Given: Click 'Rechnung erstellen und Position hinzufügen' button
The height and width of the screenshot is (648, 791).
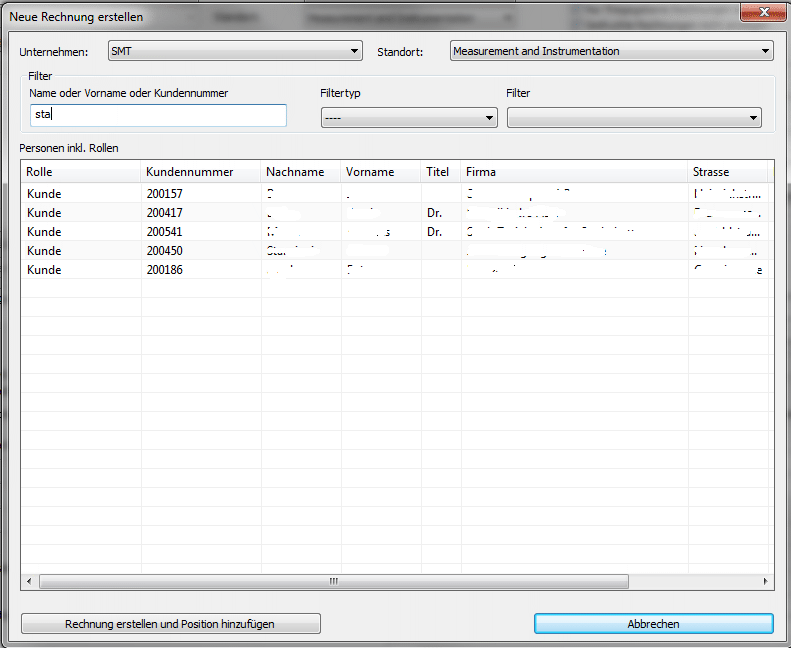Looking at the screenshot, I should (170, 624).
